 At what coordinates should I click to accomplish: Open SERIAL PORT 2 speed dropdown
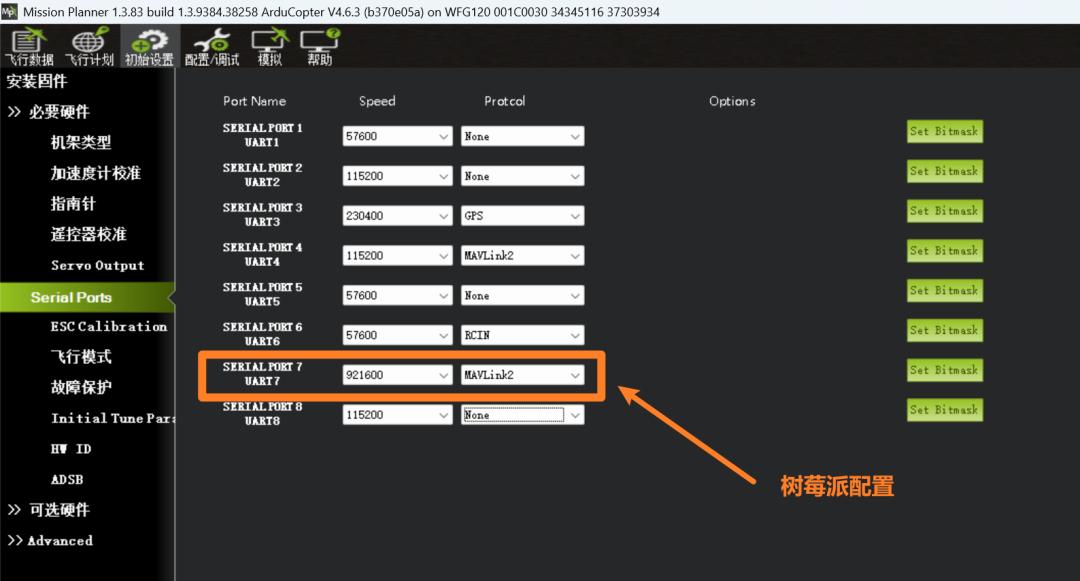coord(397,176)
